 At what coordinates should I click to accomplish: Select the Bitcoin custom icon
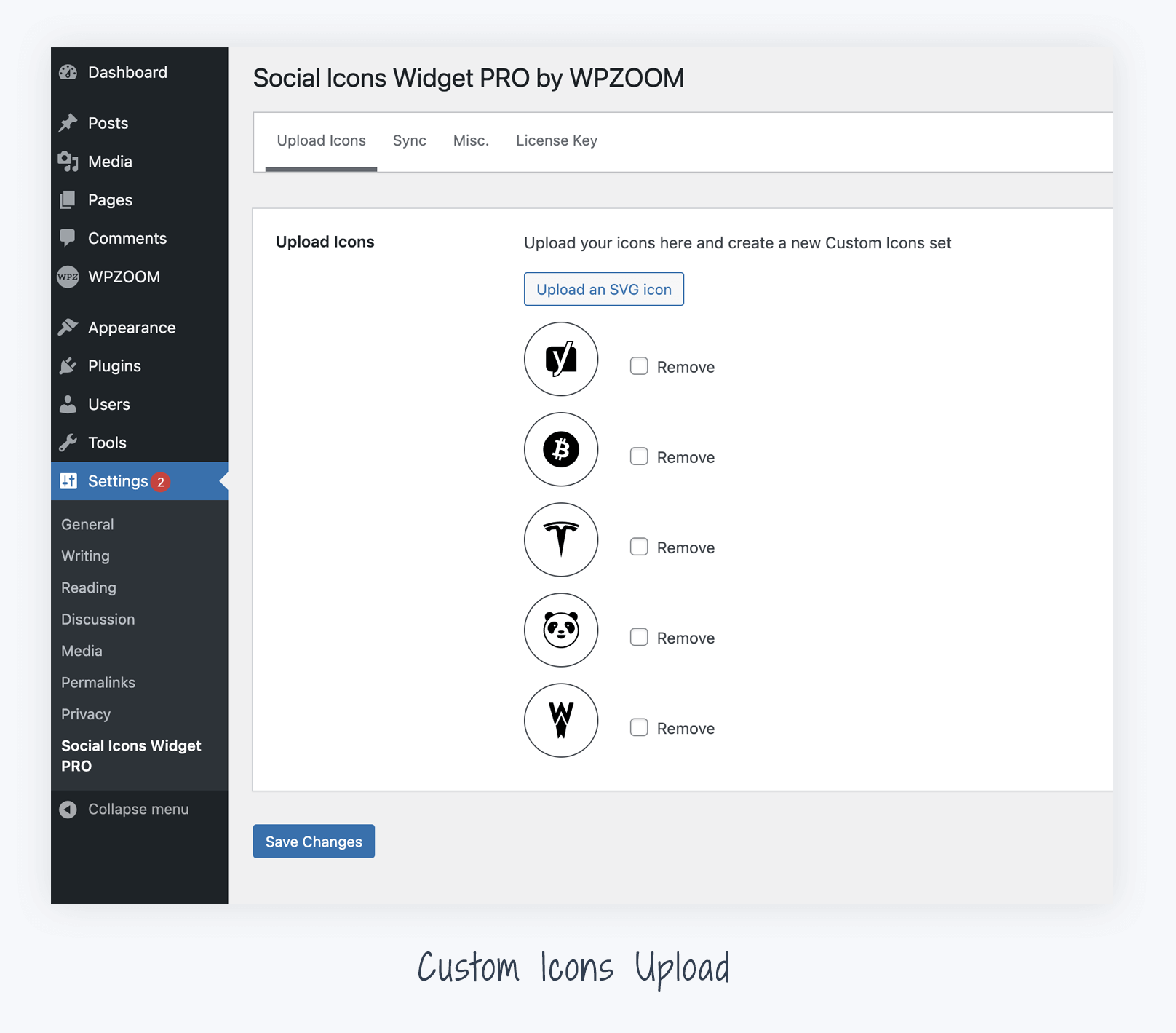[561, 449]
